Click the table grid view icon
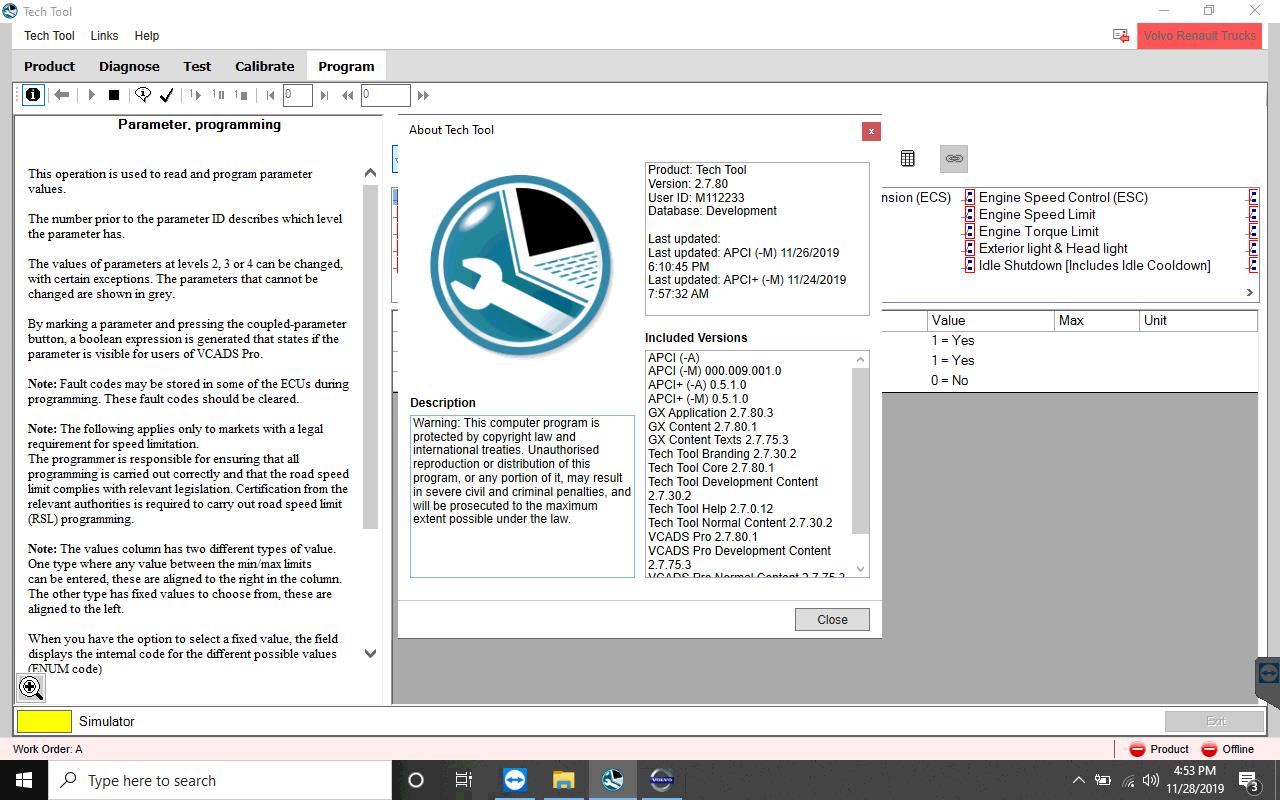Viewport: 1280px width, 800px height. tap(907, 158)
